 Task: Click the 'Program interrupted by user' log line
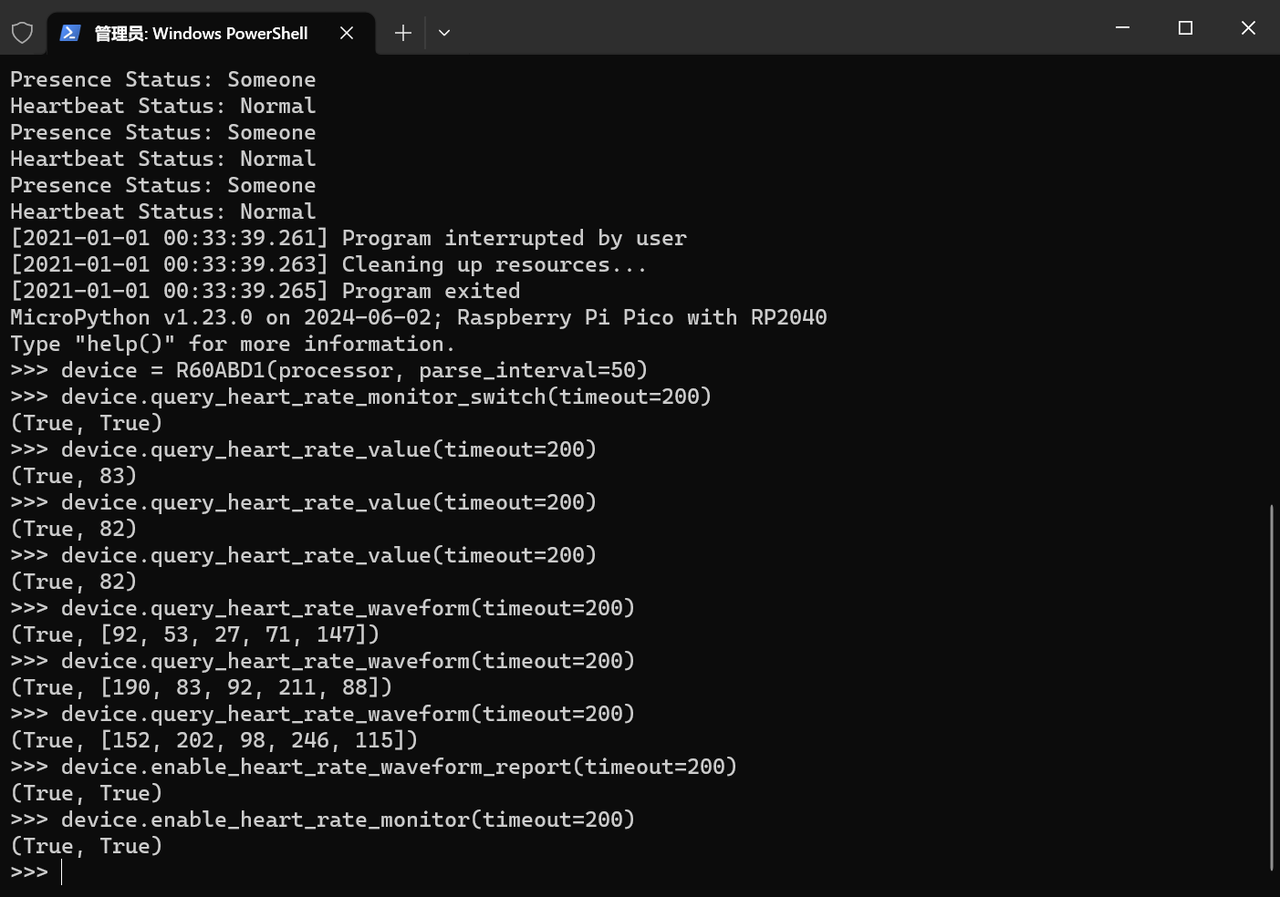point(348,238)
